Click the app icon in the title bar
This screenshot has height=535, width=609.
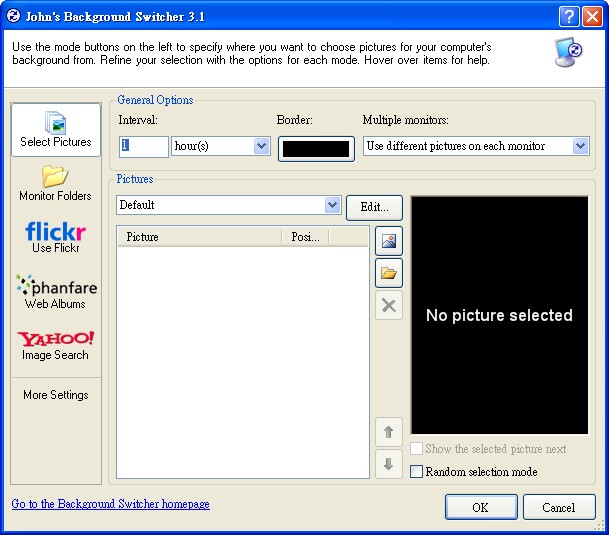pyautogui.click(x=14, y=16)
